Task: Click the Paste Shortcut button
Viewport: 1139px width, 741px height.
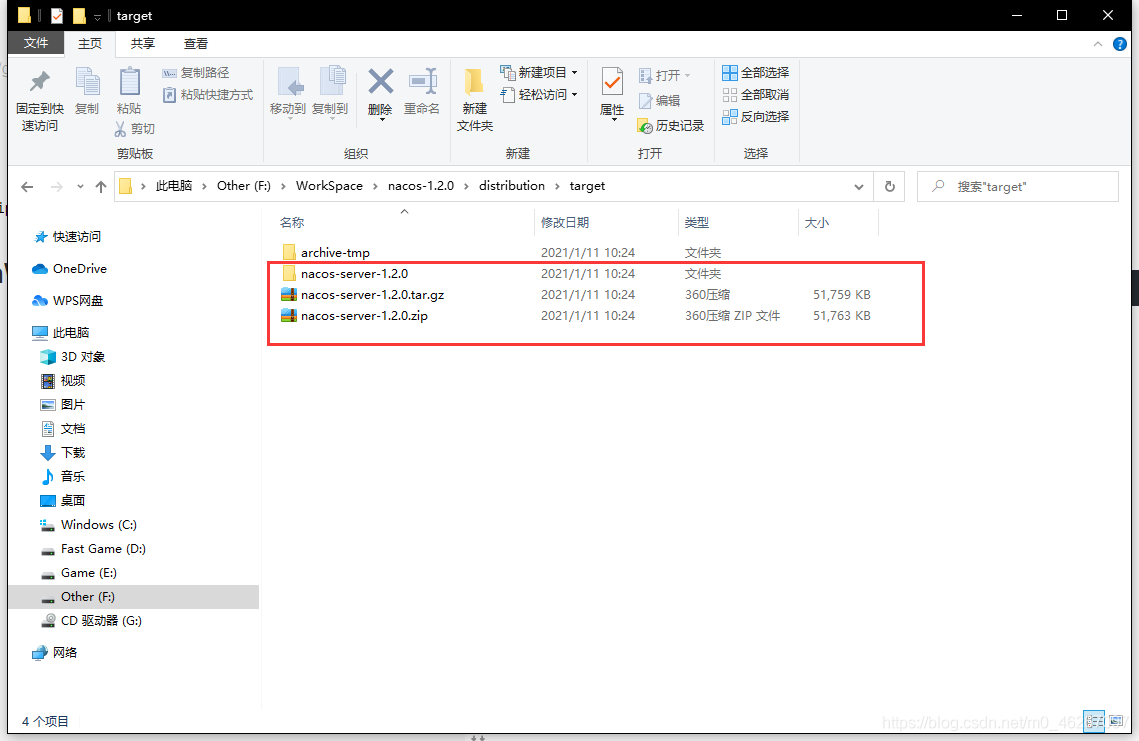Action: tap(208, 94)
